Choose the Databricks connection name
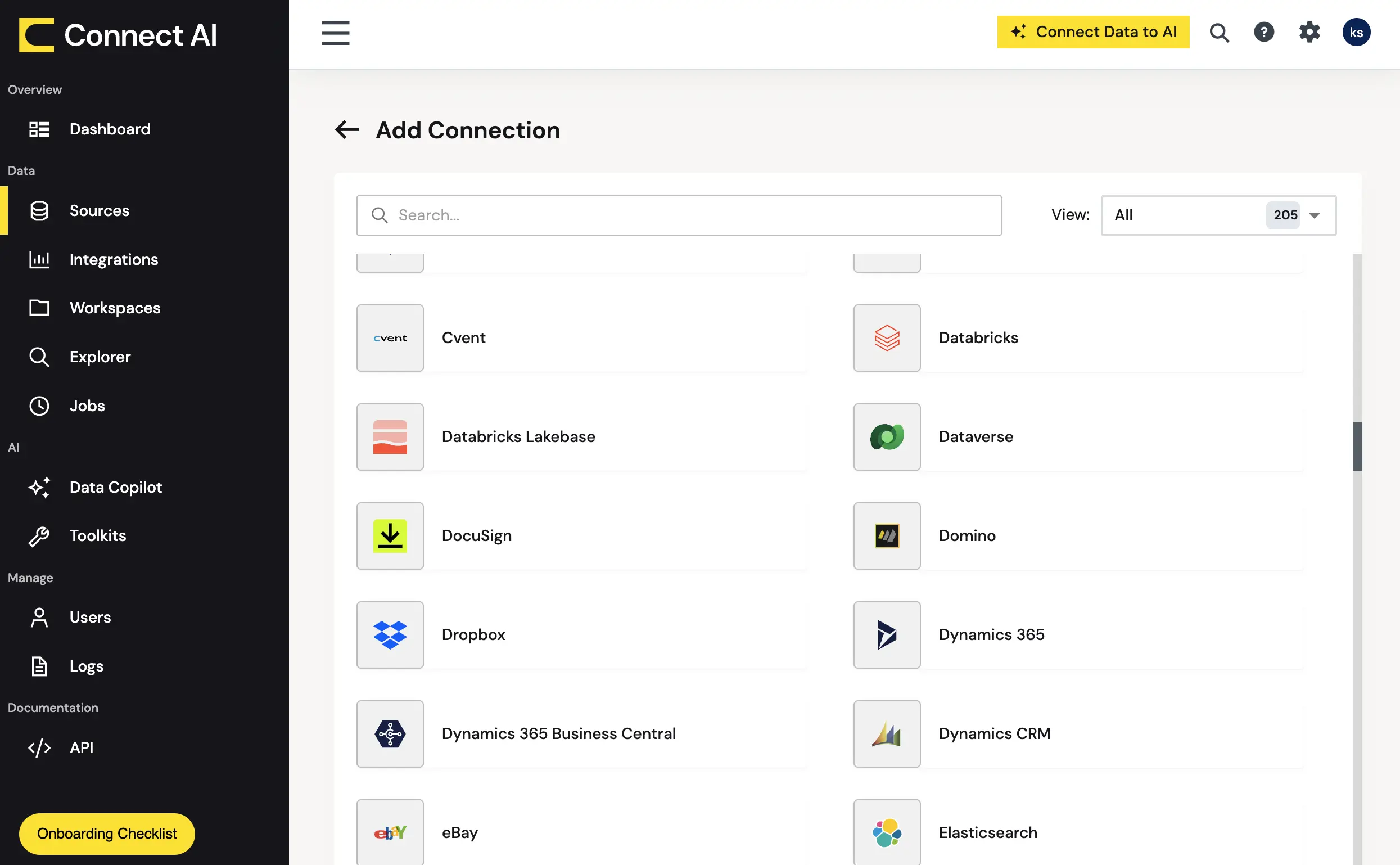1400x865 pixels. click(x=978, y=338)
